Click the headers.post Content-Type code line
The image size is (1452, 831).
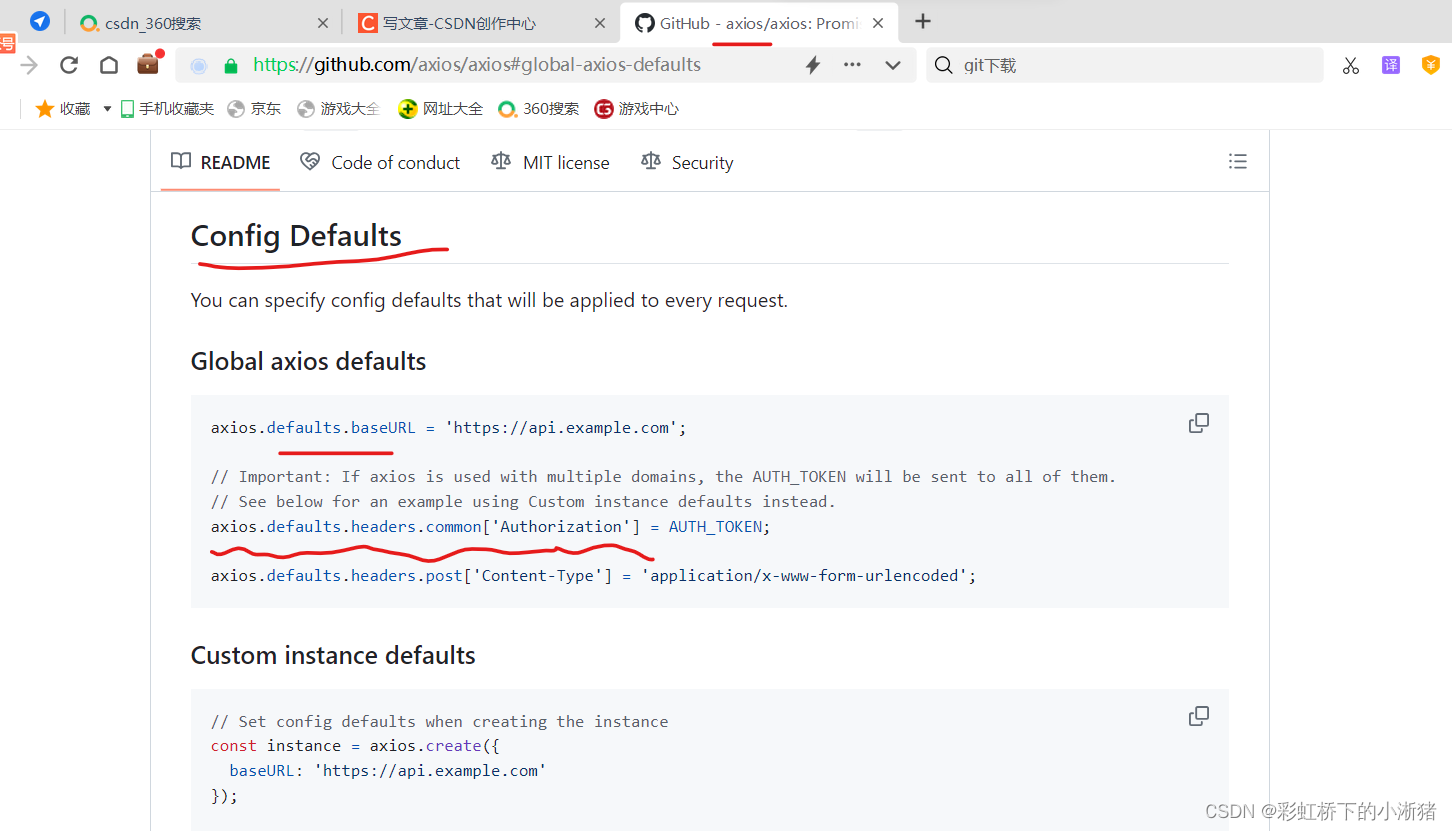pyautogui.click(x=593, y=576)
